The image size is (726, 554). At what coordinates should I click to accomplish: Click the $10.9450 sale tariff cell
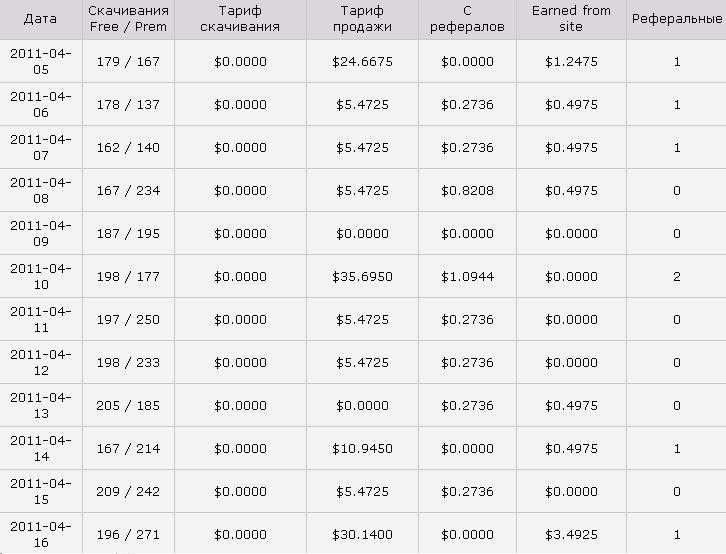[362, 449]
